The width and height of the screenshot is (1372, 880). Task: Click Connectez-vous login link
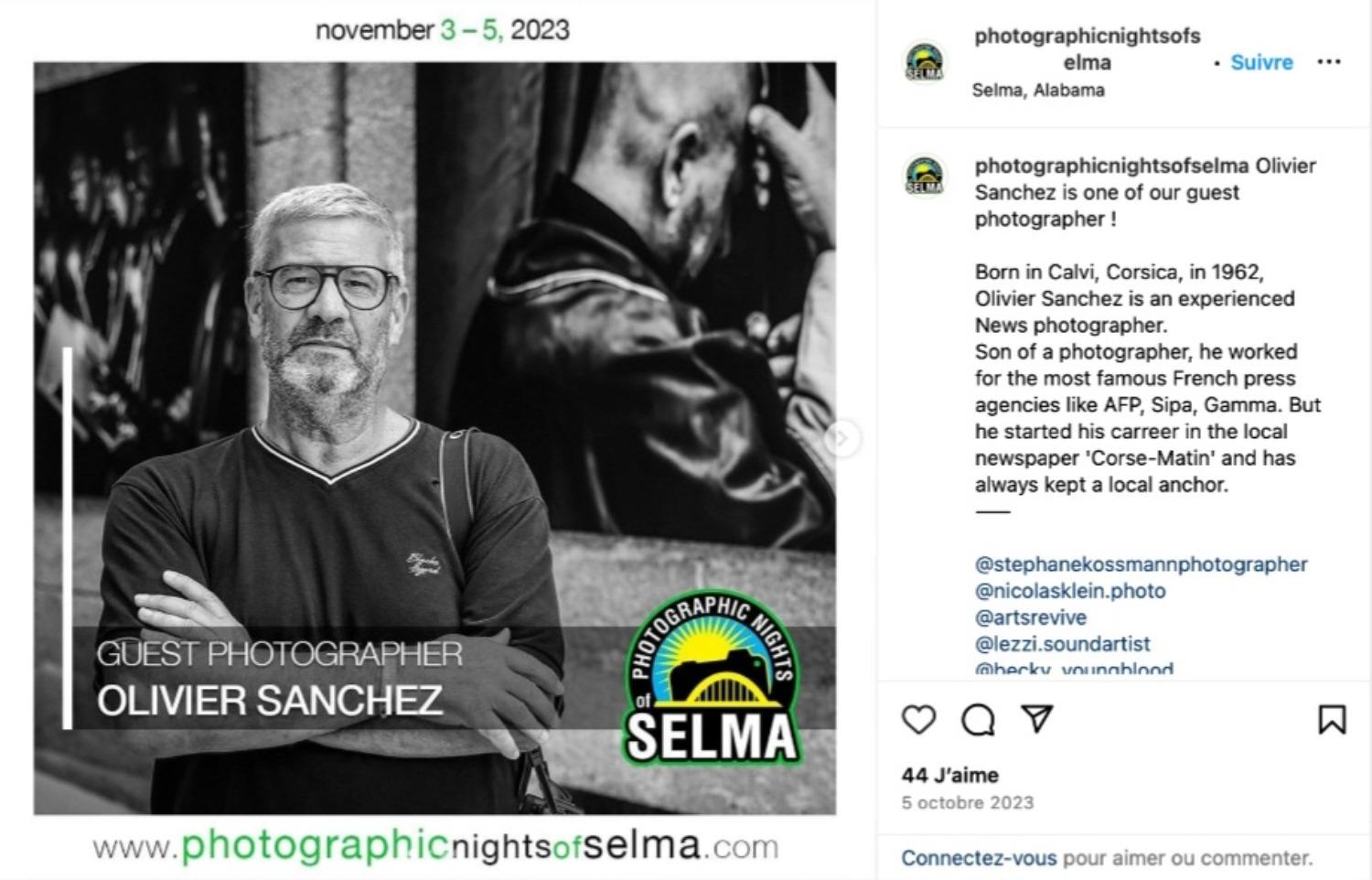click(x=979, y=858)
